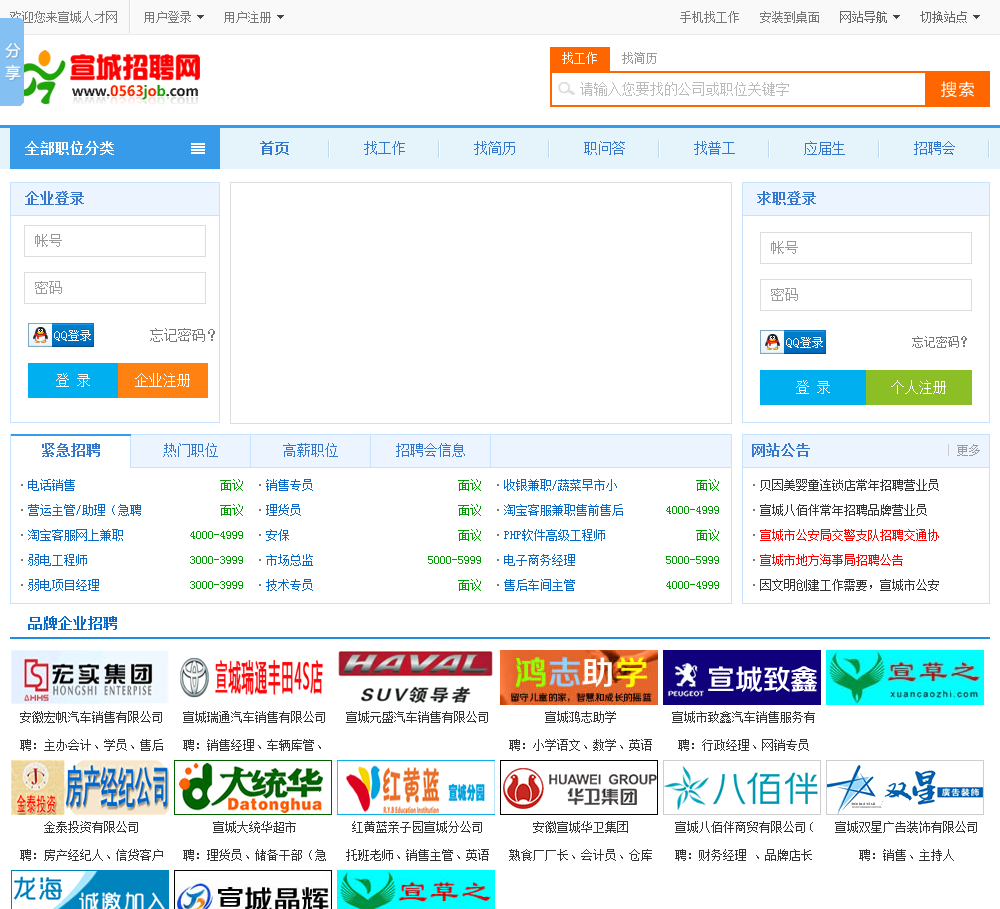Image resolution: width=1000 pixels, height=909 pixels.
Task: Click 忘记密码 in 企业登录 panel
Action: (x=182, y=336)
